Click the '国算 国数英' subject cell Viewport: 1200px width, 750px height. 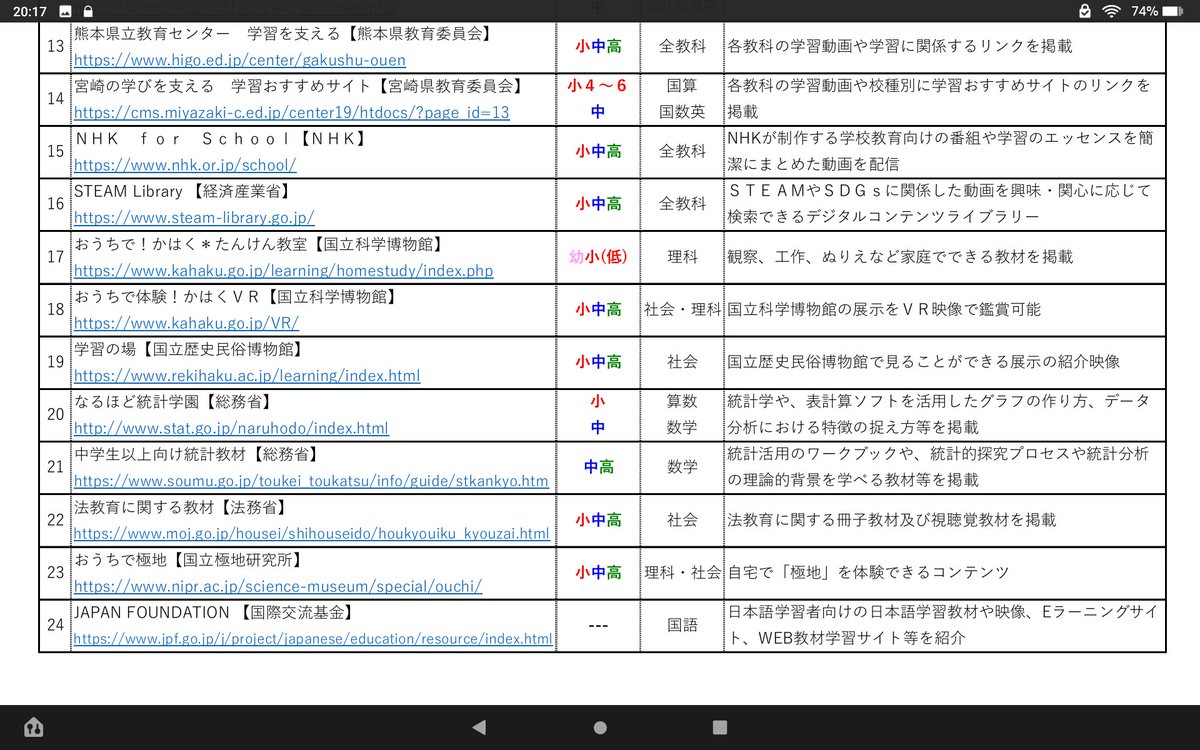(682, 99)
